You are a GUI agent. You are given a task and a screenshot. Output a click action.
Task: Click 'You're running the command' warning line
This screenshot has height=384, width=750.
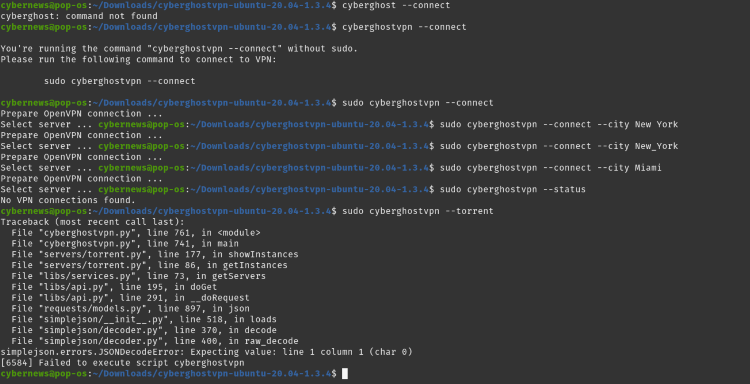pos(179,49)
